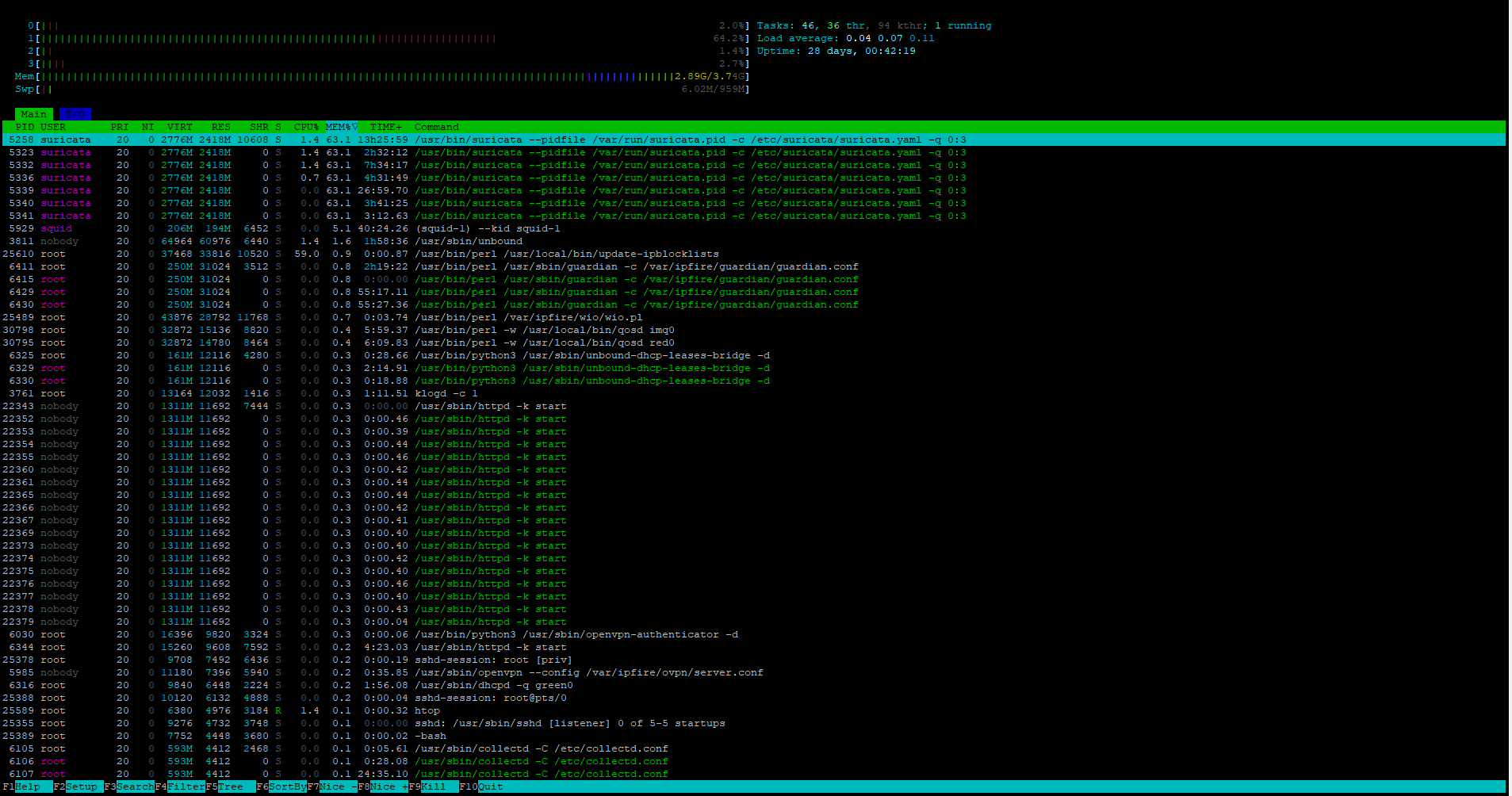Select suricata thread with PID 5341
Viewport: 1512px width, 796px height.
point(754,216)
